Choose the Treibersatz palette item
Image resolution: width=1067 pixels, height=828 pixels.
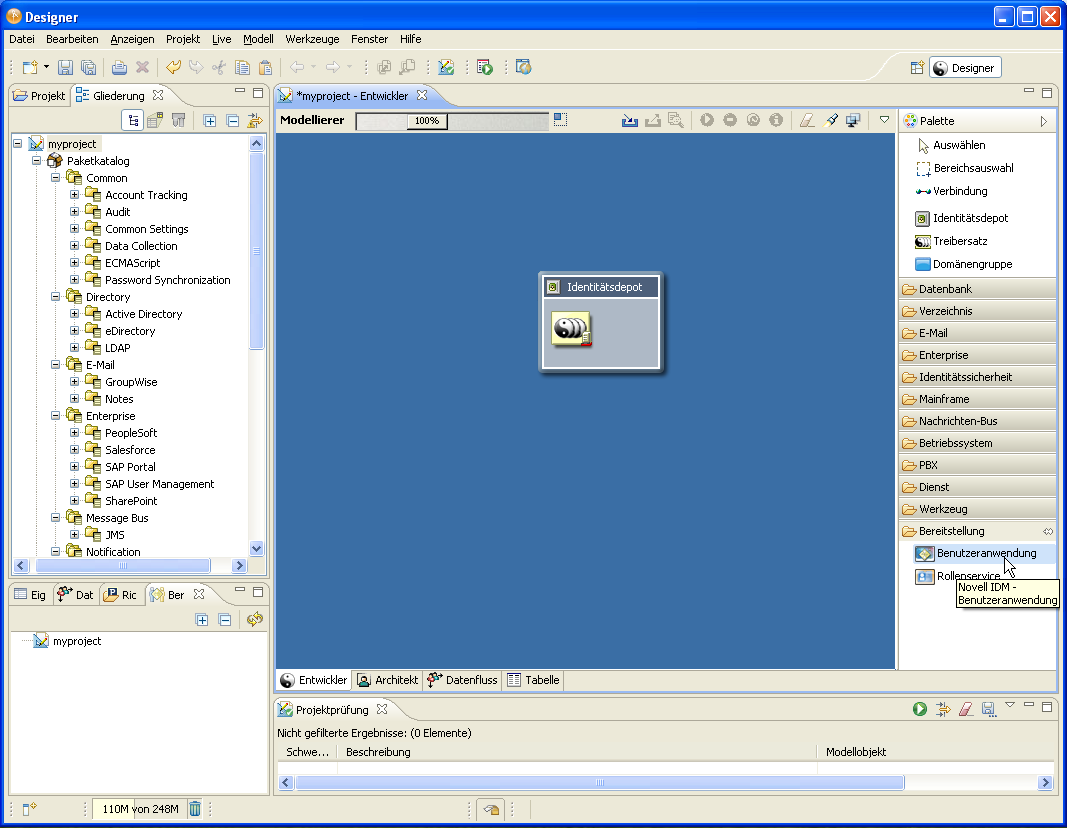point(960,241)
